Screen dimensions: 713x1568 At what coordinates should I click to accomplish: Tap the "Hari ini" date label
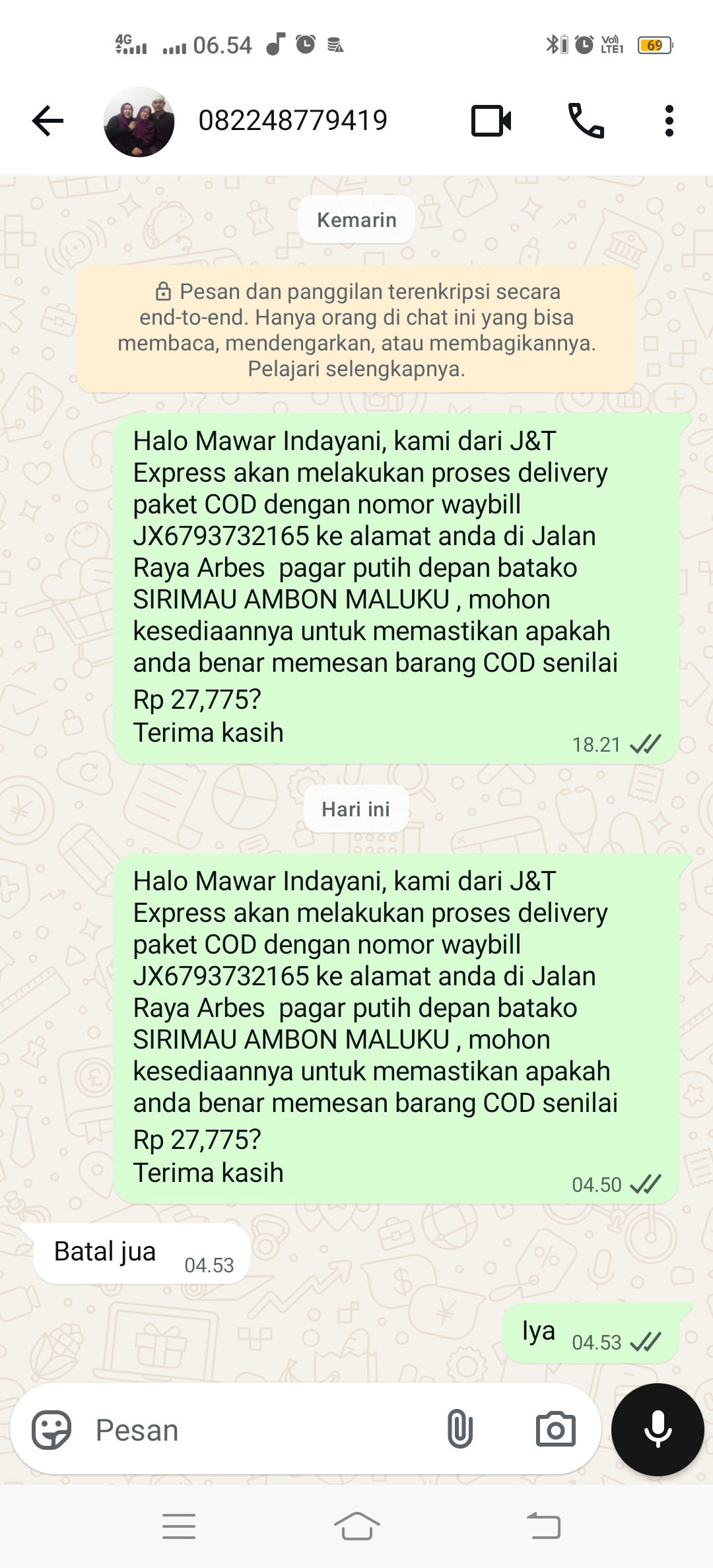point(356,809)
